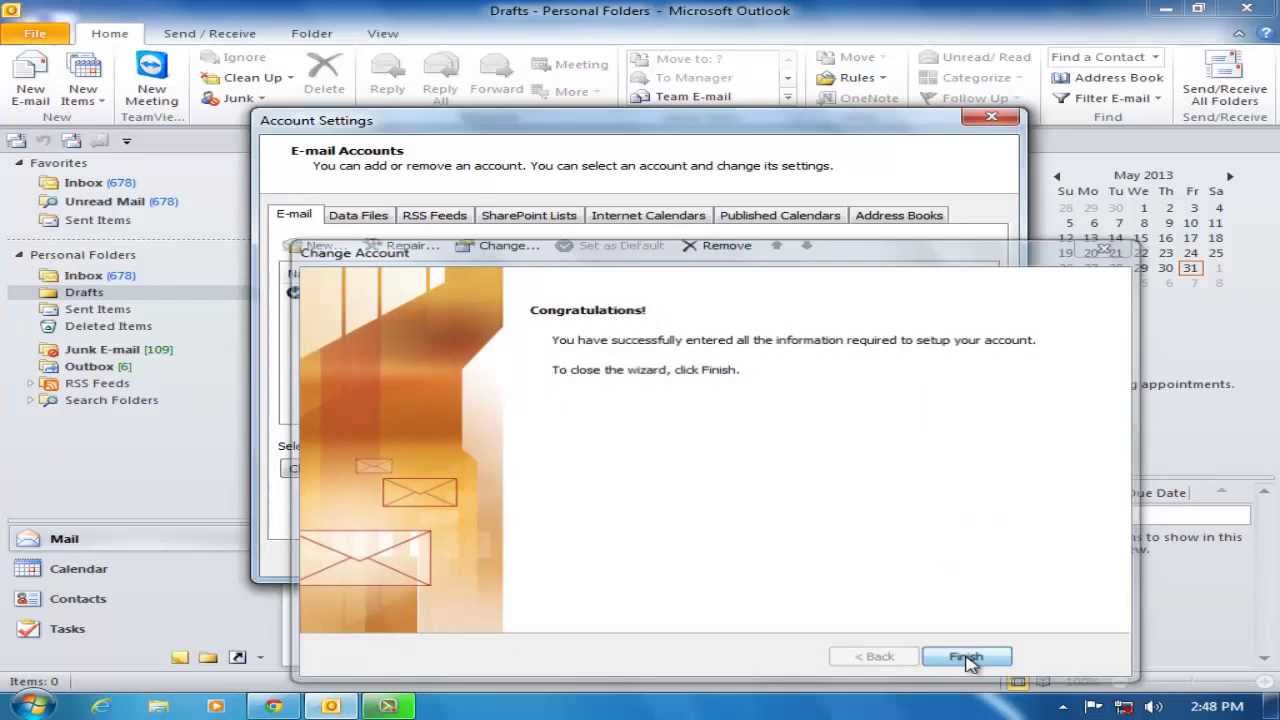The image size is (1280, 720).
Task: Switch to the Send / Receive tab
Action: tap(210, 33)
